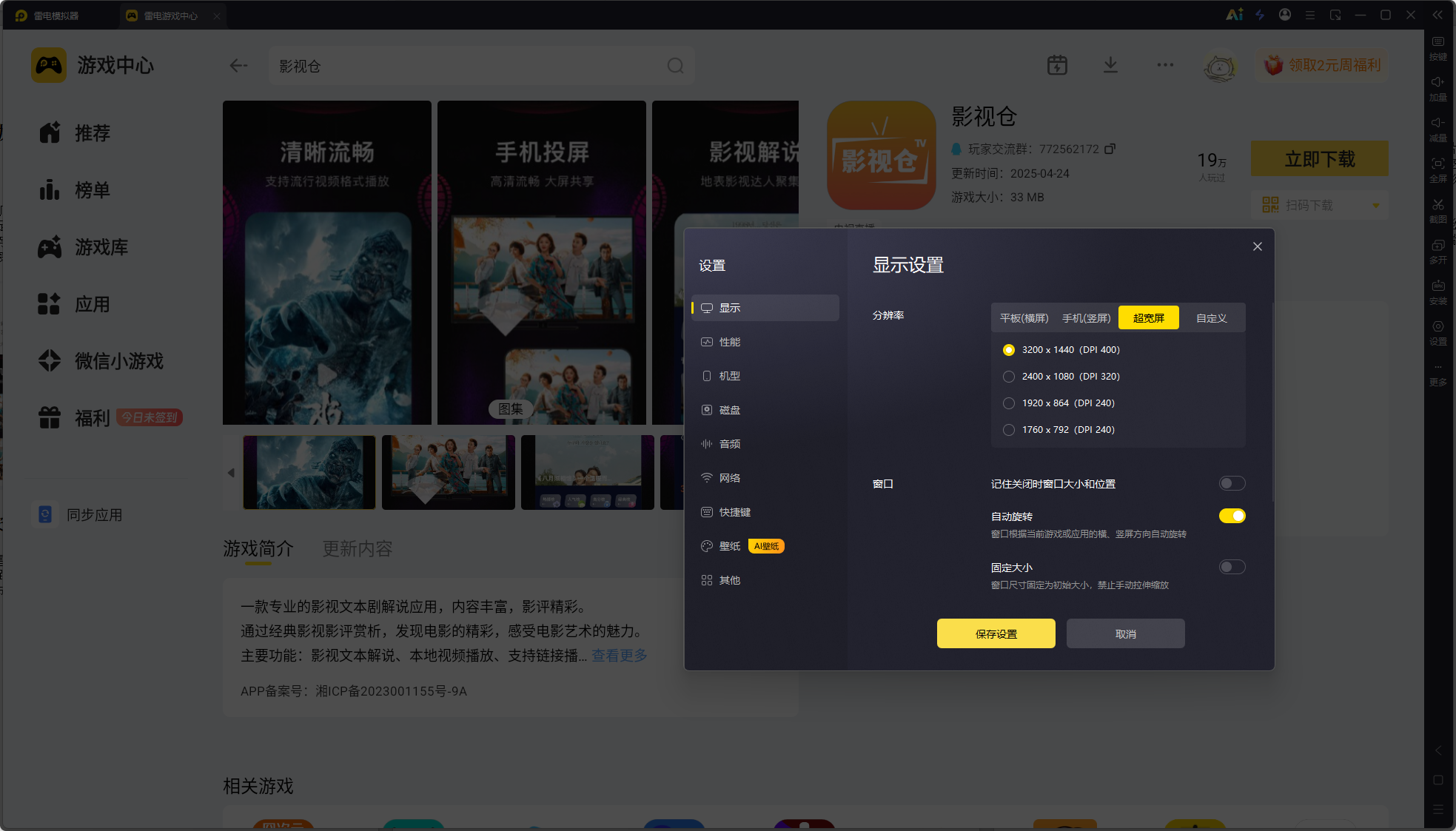Open 设置 from the right sidebar
This screenshot has width=1456, height=831.
1438,334
